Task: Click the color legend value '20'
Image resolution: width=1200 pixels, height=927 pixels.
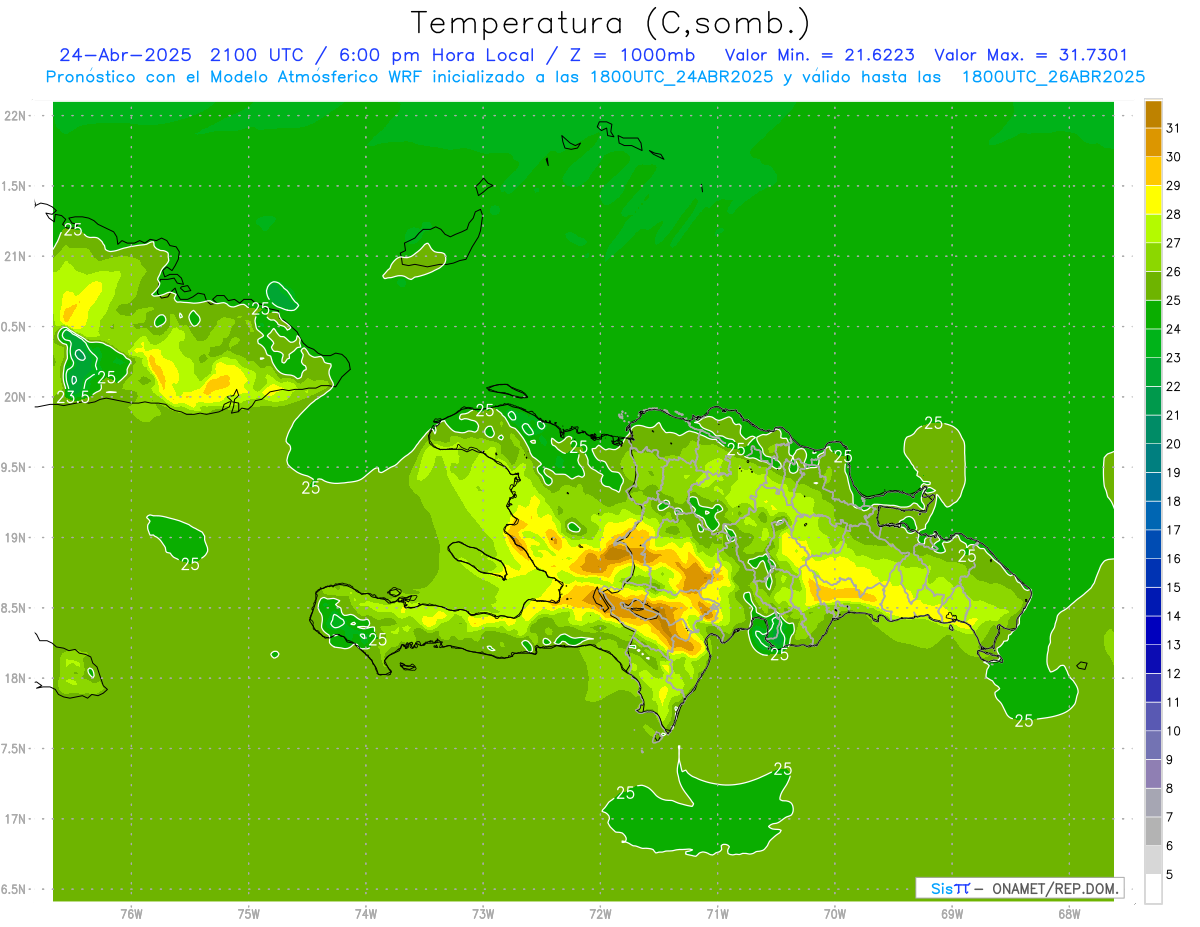Action: pyautogui.click(x=1174, y=443)
